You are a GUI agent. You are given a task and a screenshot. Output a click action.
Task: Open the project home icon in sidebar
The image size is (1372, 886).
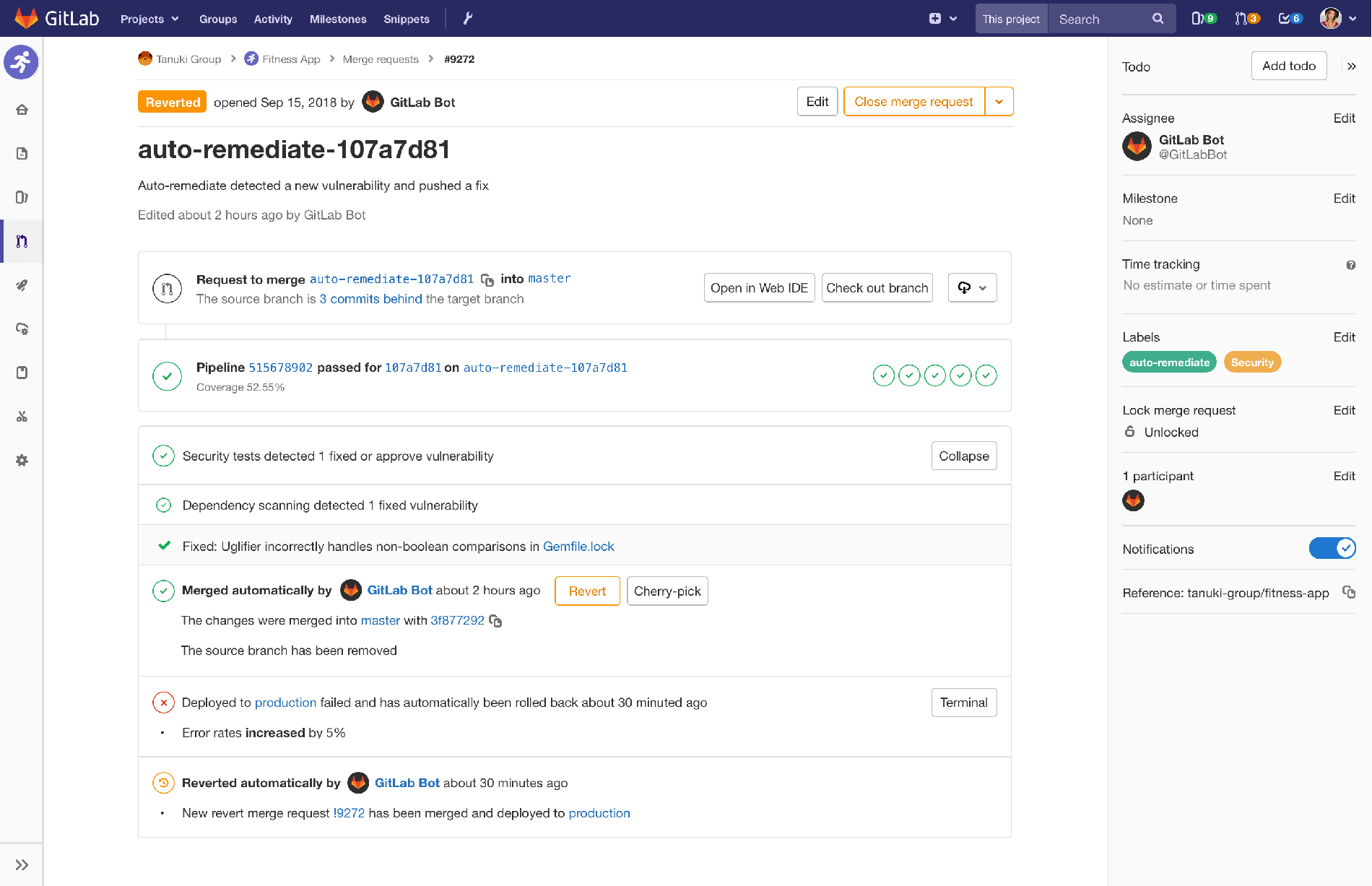tap(22, 110)
